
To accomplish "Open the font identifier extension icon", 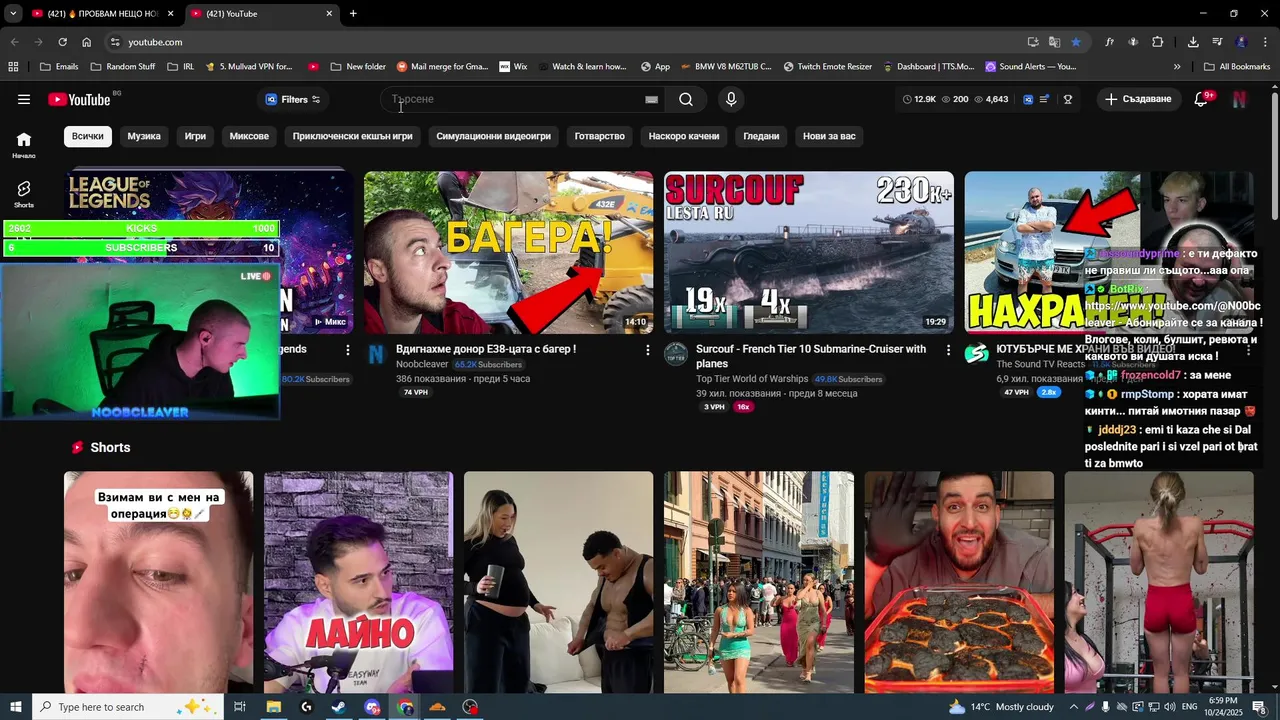I will point(1109,42).
